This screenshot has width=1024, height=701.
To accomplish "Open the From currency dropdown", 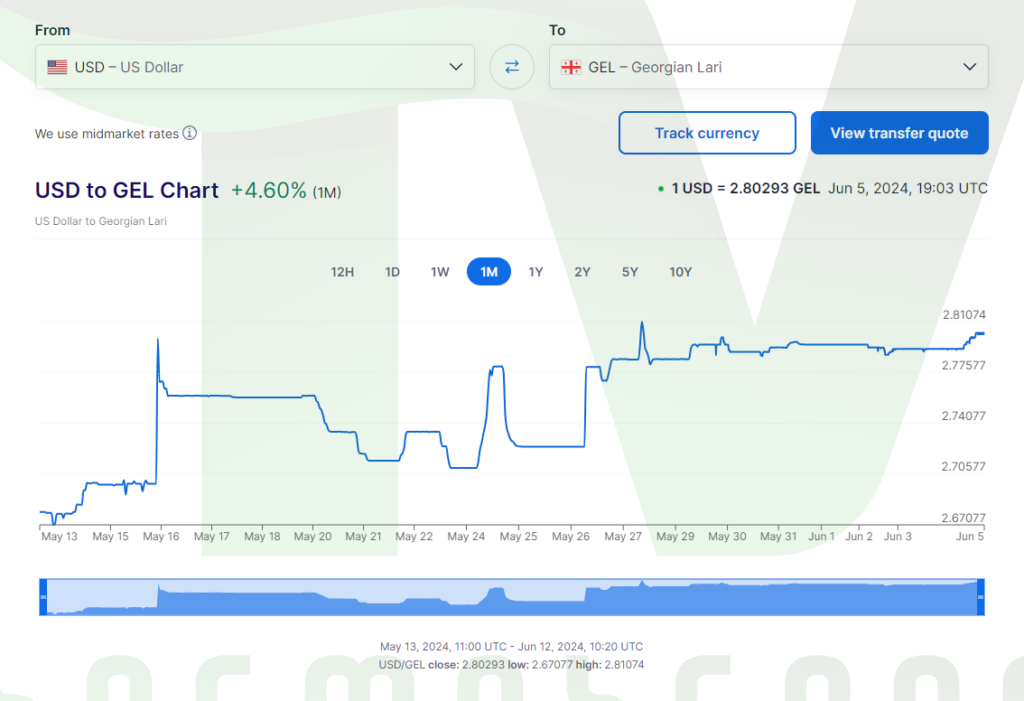I will click(254, 67).
